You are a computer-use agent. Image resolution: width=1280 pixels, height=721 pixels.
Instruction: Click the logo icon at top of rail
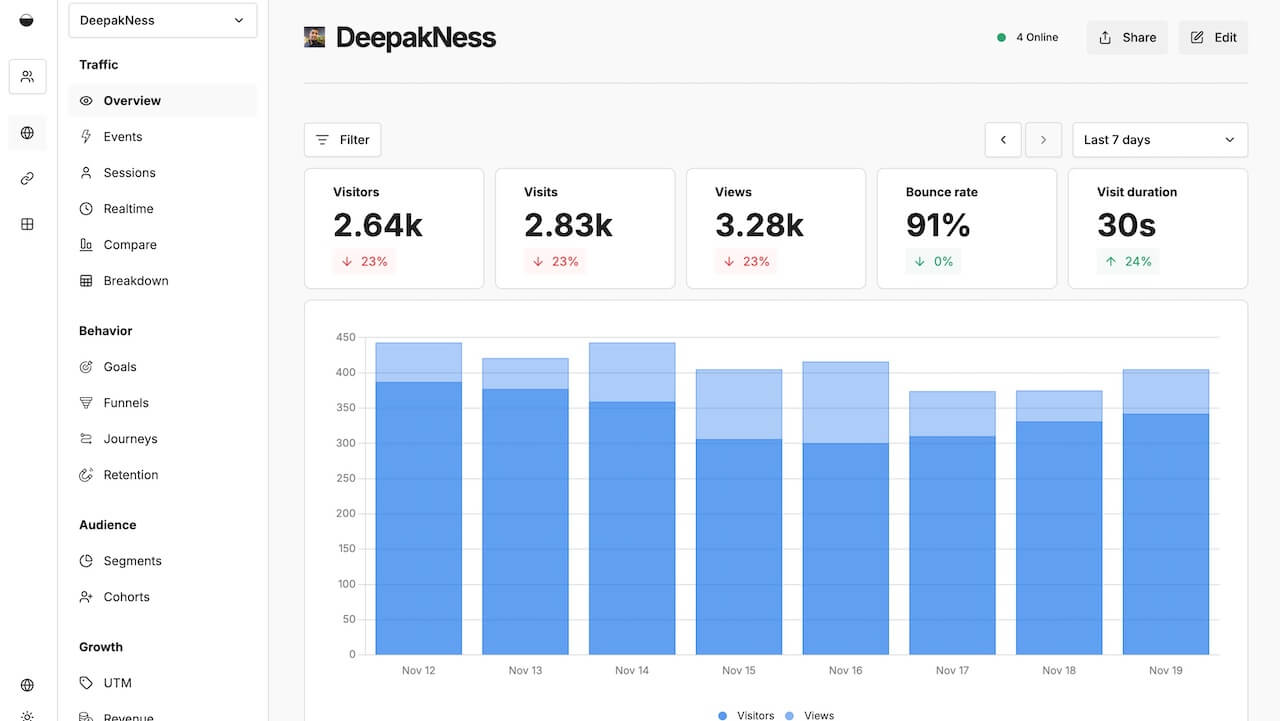click(x=27, y=20)
